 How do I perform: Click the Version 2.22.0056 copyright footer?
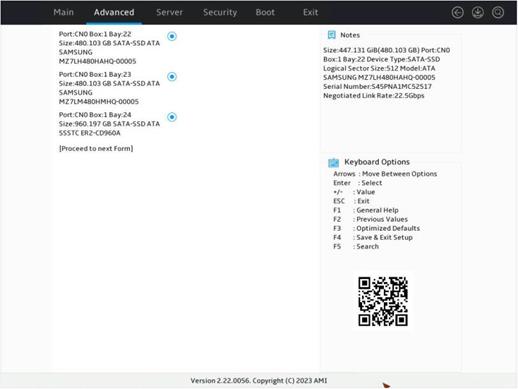tap(259, 381)
